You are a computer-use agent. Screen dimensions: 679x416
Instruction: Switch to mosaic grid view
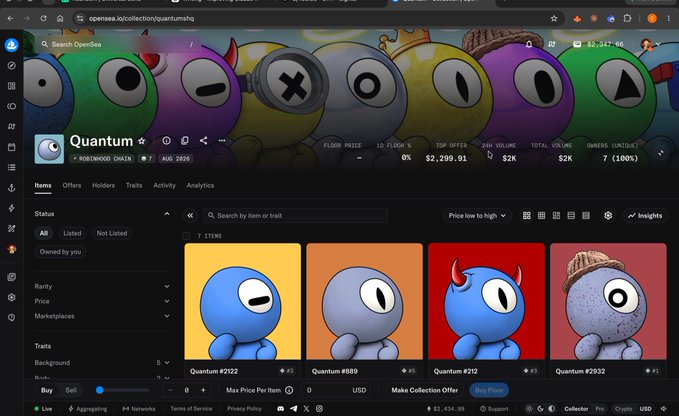click(x=556, y=216)
